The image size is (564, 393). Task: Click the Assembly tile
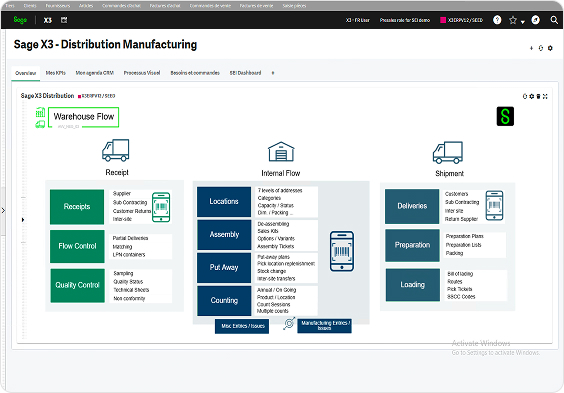pyautogui.click(x=224, y=235)
